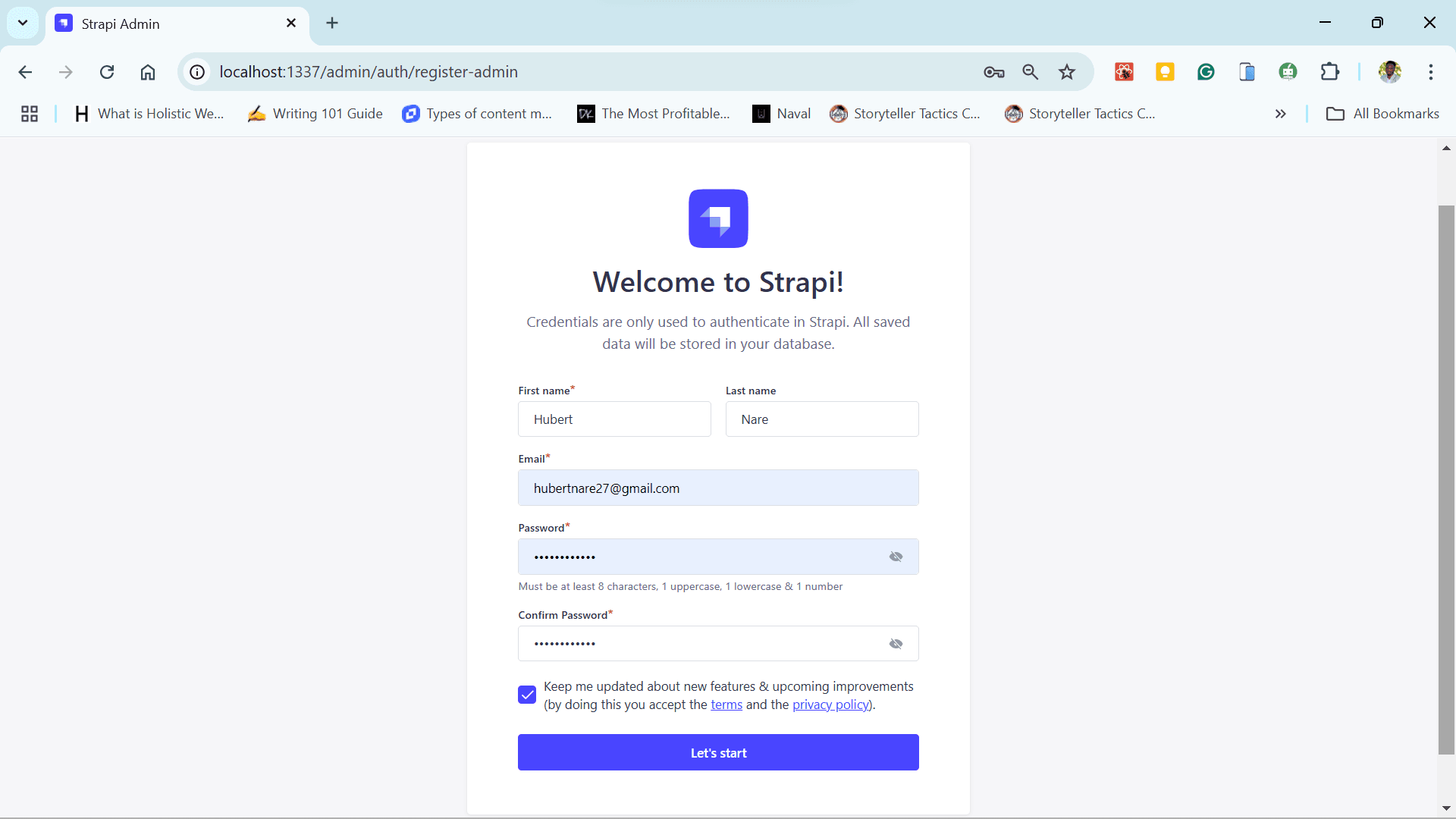This screenshot has width=1456, height=819.
Task: Click the browser home icon
Action: click(x=148, y=72)
